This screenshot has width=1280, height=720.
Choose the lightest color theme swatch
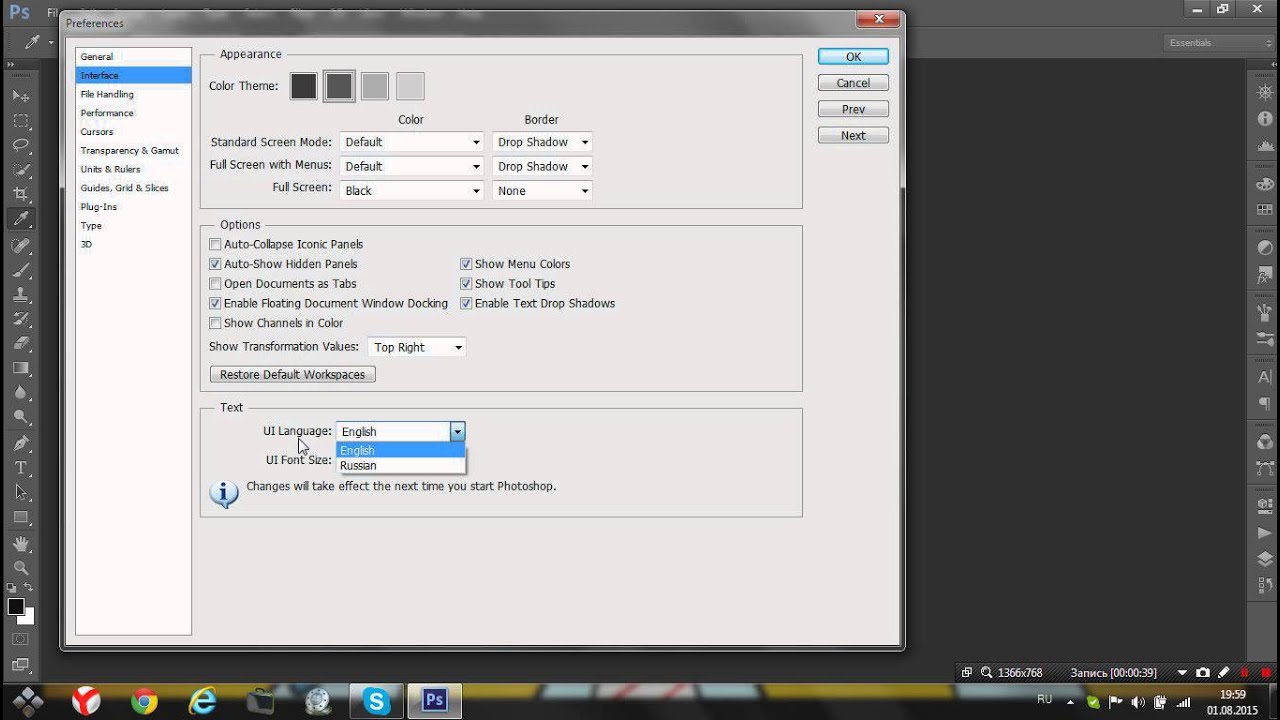[410, 86]
